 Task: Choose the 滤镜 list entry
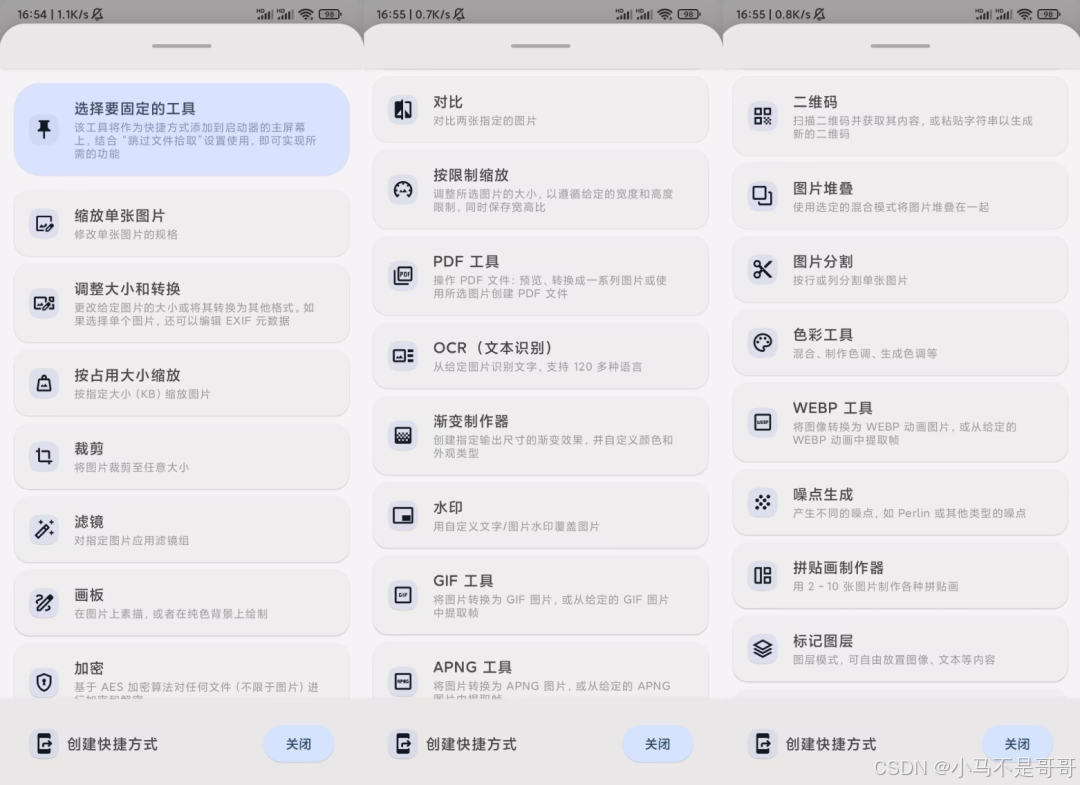(x=181, y=530)
